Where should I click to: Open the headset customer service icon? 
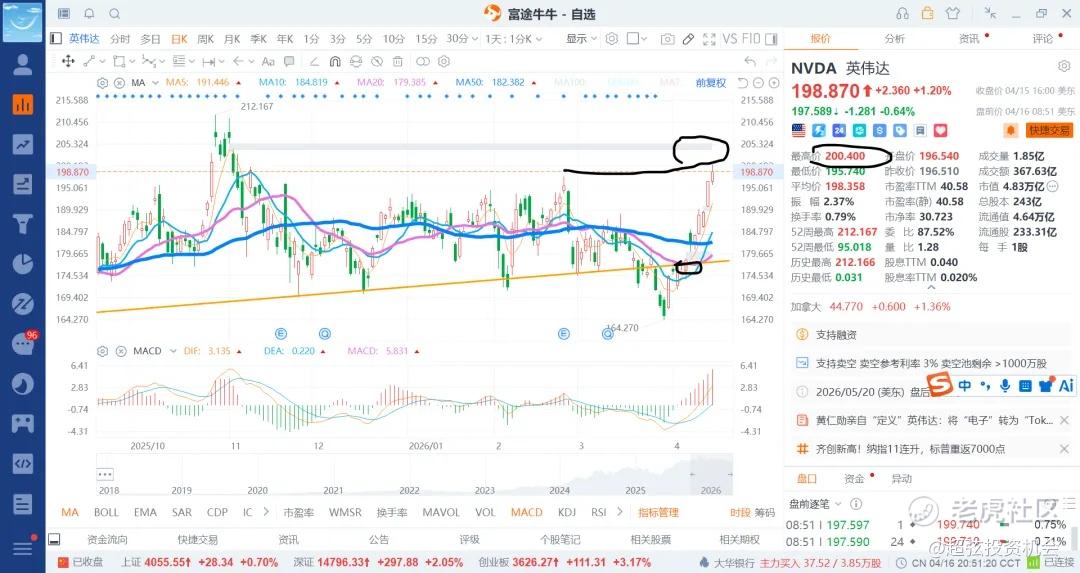902,13
